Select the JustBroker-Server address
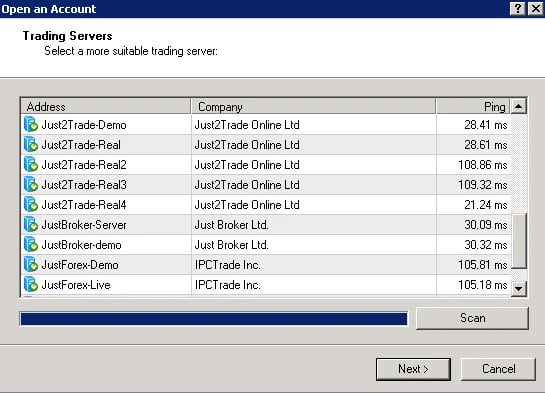 tap(84, 225)
